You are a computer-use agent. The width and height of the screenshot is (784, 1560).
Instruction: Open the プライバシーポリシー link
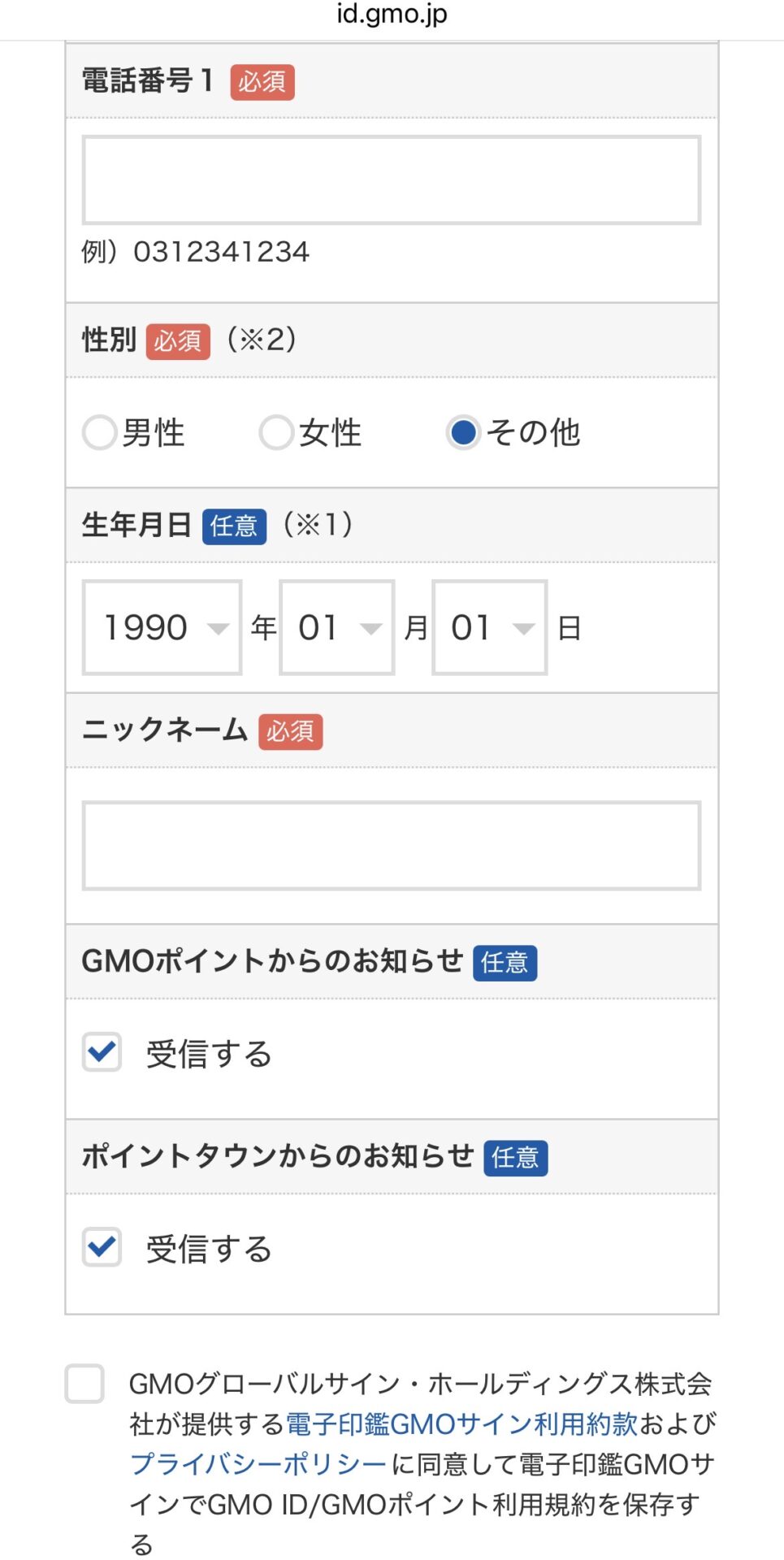258,1464
